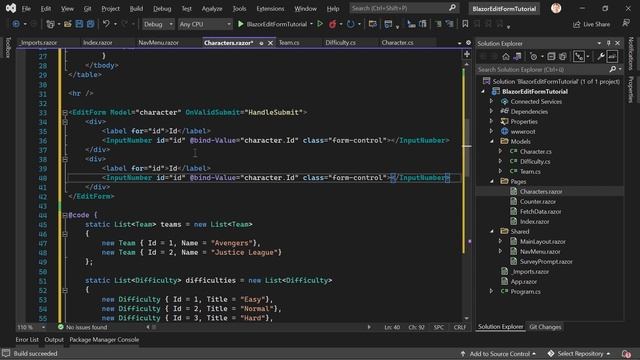
Task: Select NavMenu.razor in Solution Explorer
Action: [540, 251]
